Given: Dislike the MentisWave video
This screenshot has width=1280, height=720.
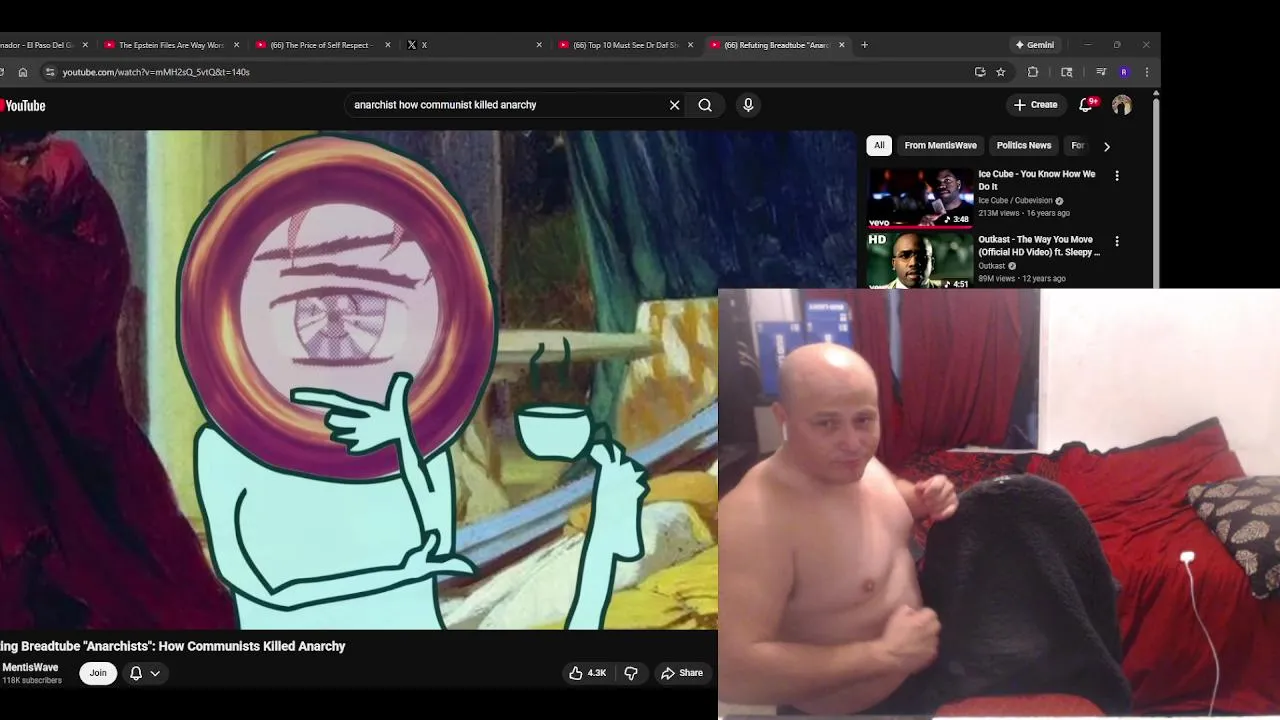Looking at the screenshot, I should (x=631, y=673).
